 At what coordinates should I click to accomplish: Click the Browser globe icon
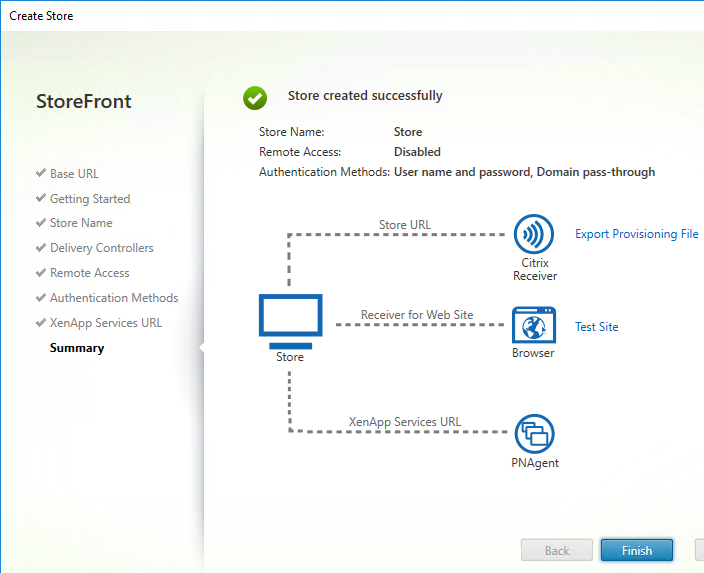(x=533, y=326)
